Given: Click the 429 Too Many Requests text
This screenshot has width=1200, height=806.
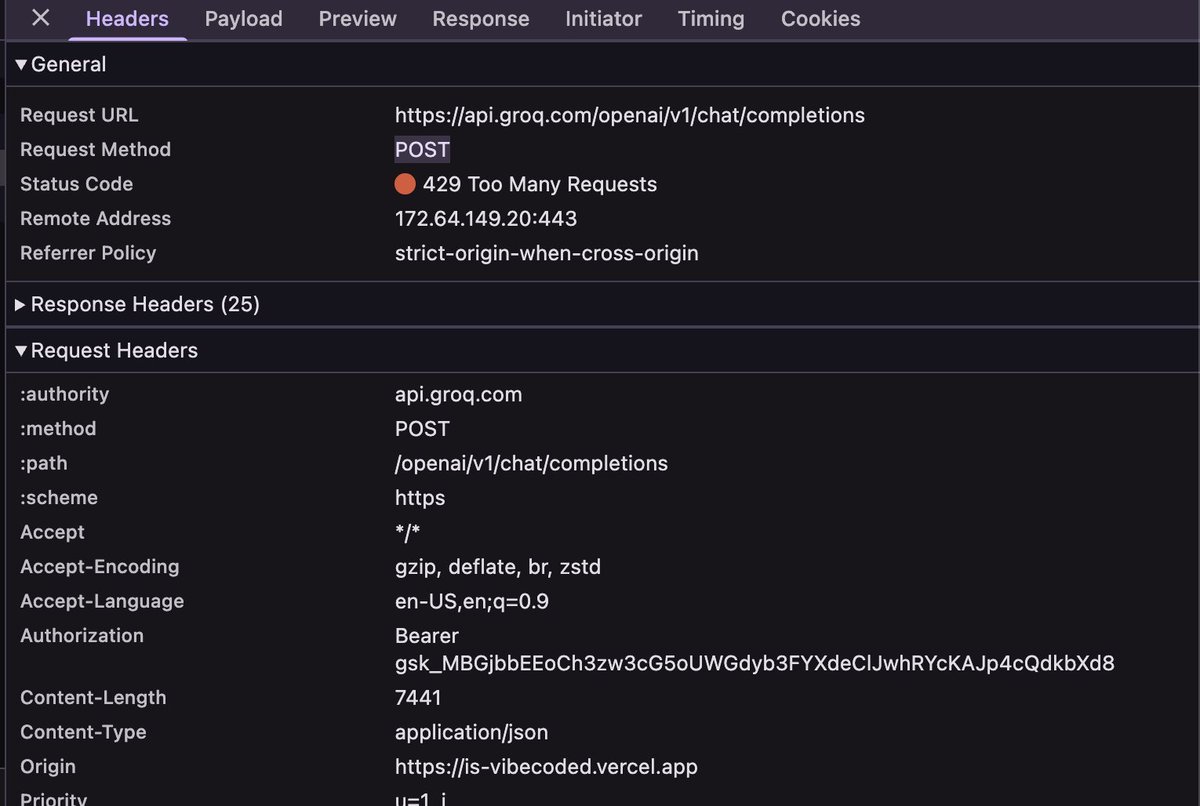Looking at the screenshot, I should coord(540,184).
